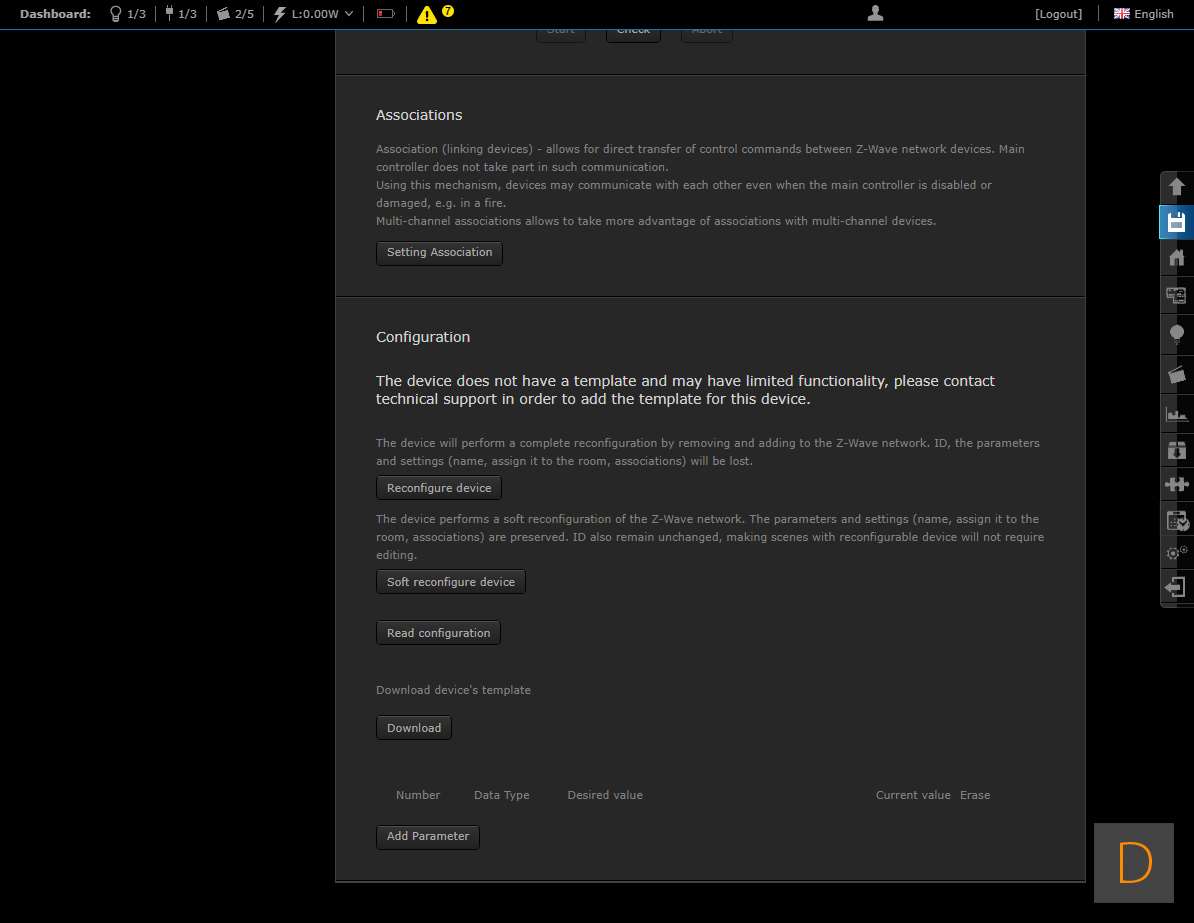The width and height of the screenshot is (1194, 923).
Task: Click the Add Parameter button
Action: (428, 836)
